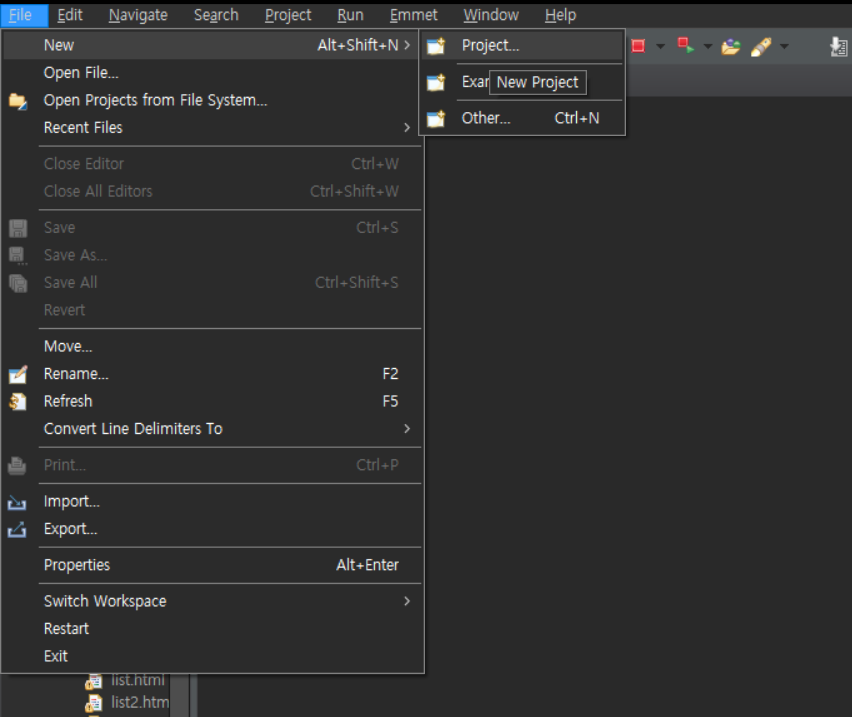Click the Export... arrow icon
The width and height of the screenshot is (852, 717).
coord(17,530)
